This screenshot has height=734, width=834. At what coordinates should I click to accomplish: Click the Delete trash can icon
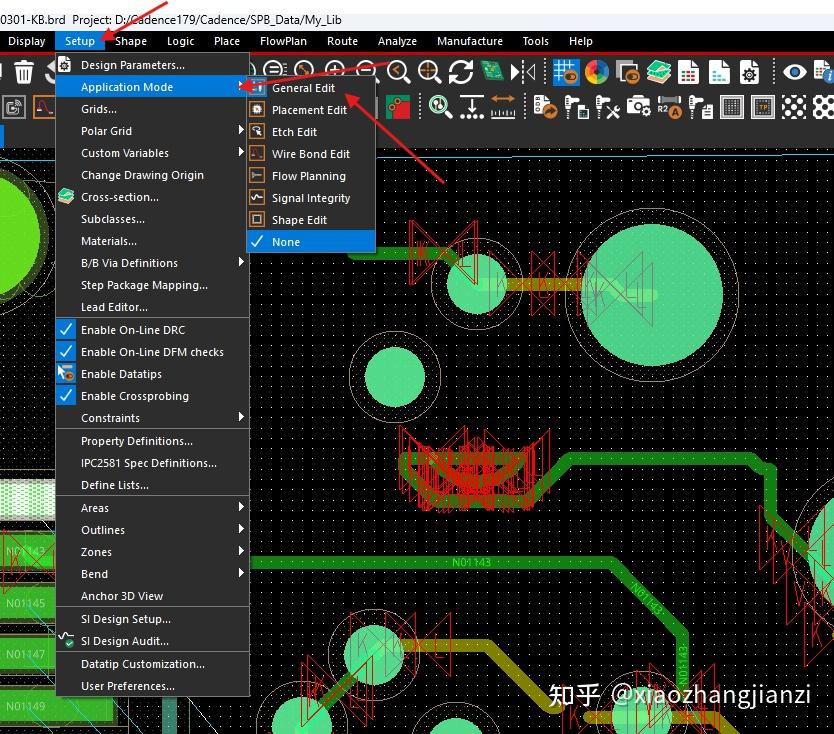click(x=23, y=72)
